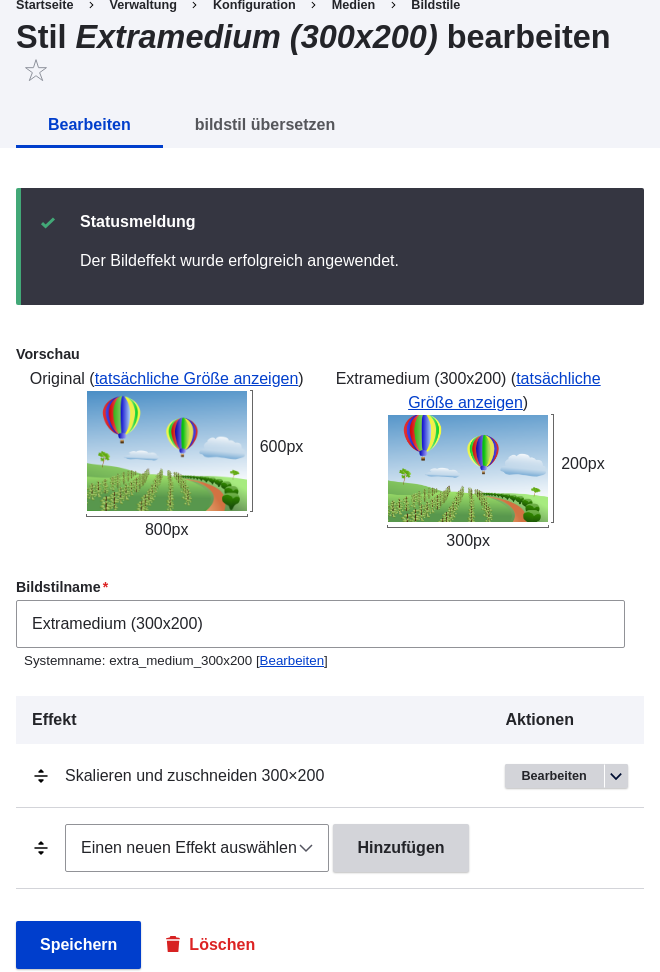Click the Hinzufügen button
This screenshot has height=972, width=660.
(401, 848)
